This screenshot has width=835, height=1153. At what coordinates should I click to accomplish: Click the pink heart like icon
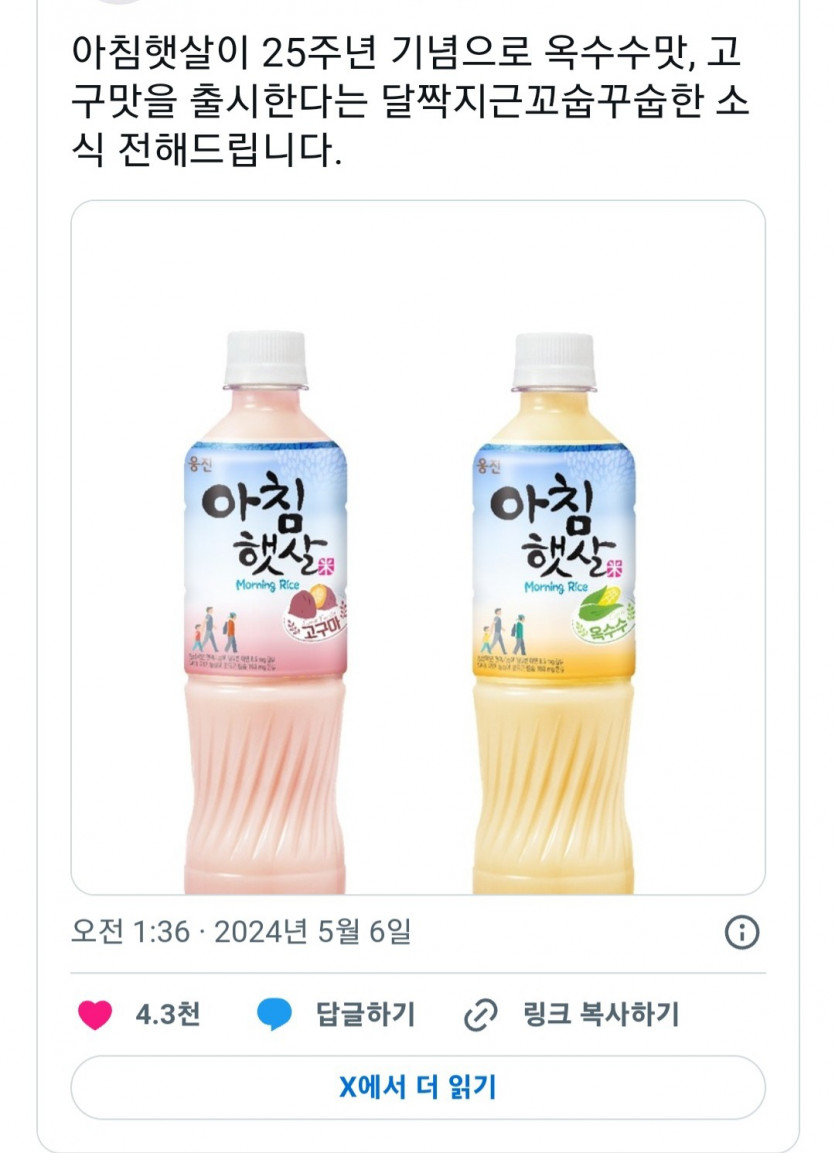[x=95, y=1015]
